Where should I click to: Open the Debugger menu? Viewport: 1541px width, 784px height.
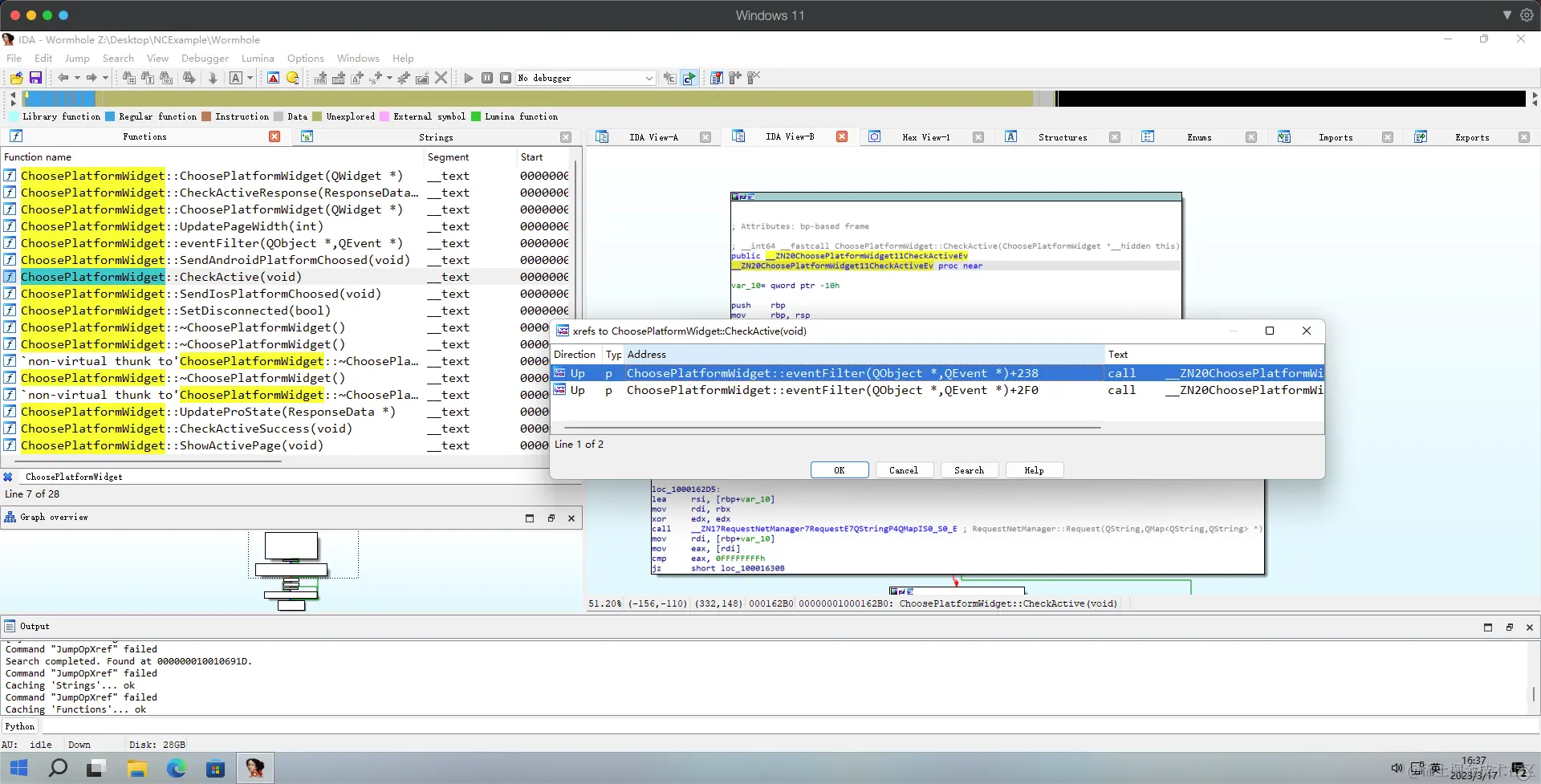205,59
